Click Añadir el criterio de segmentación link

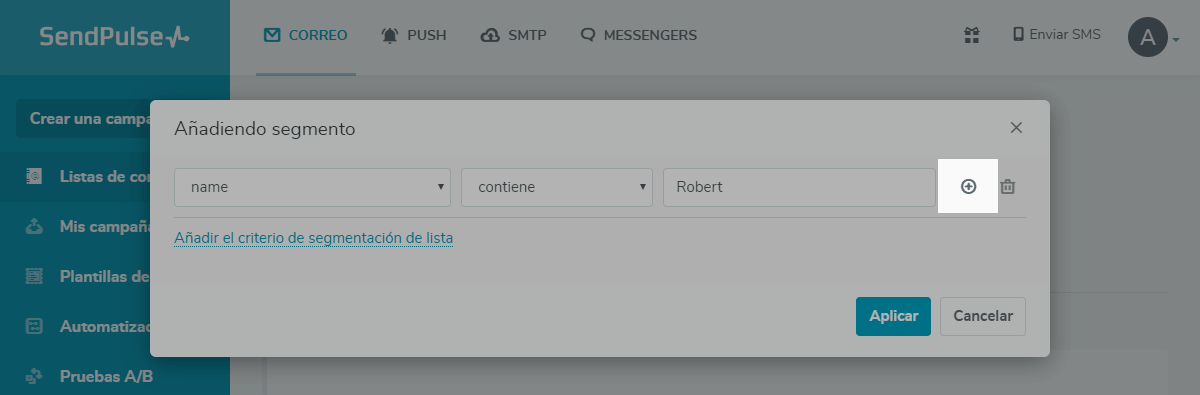tap(314, 238)
